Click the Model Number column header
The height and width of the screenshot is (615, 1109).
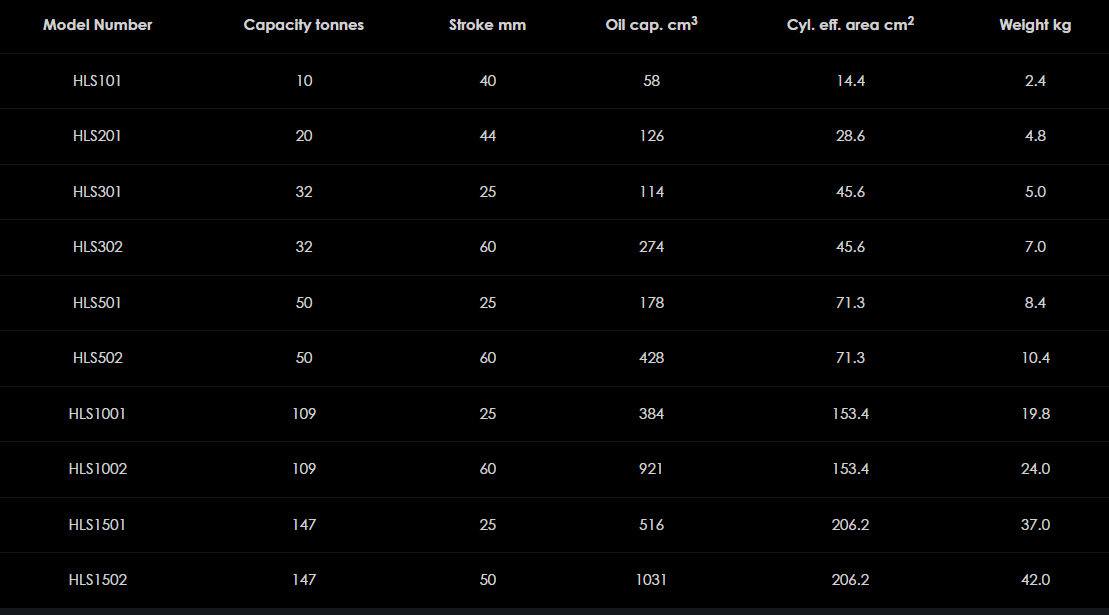pyautogui.click(x=98, y=25)
